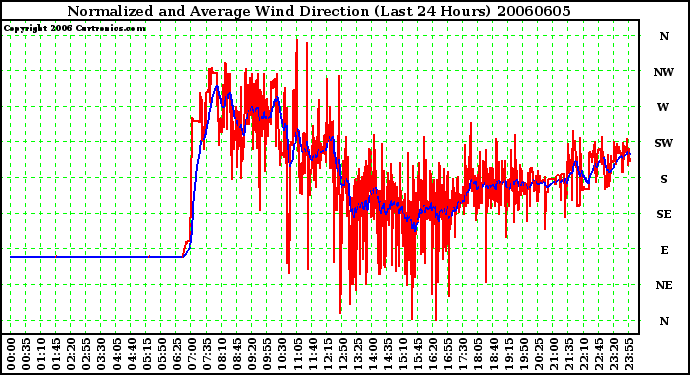Click the 03:30 time label

point(101,354)
